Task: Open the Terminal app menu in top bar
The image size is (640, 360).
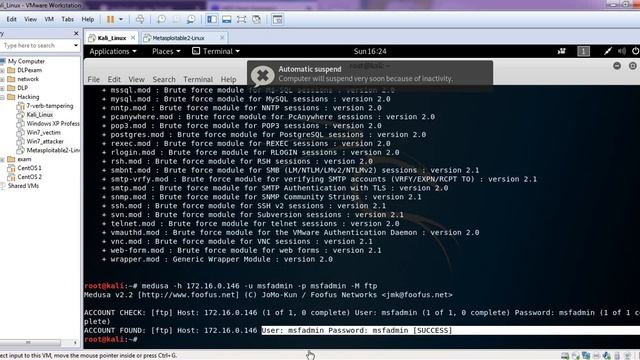Action: coord(216,51)
